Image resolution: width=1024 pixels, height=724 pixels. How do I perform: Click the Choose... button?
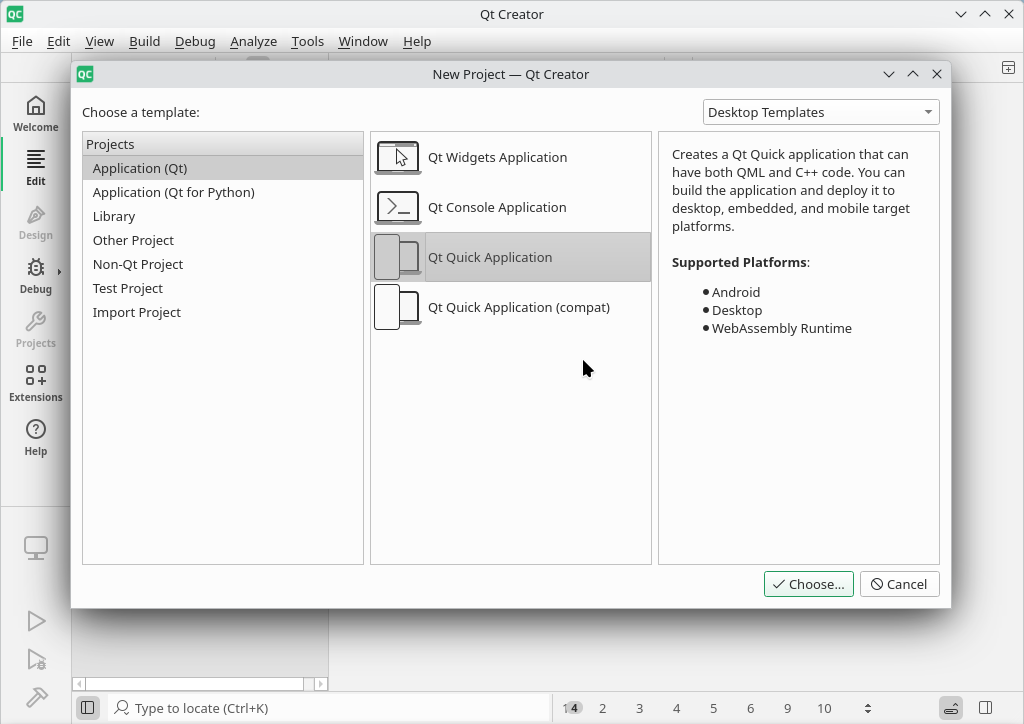(808, 584)
